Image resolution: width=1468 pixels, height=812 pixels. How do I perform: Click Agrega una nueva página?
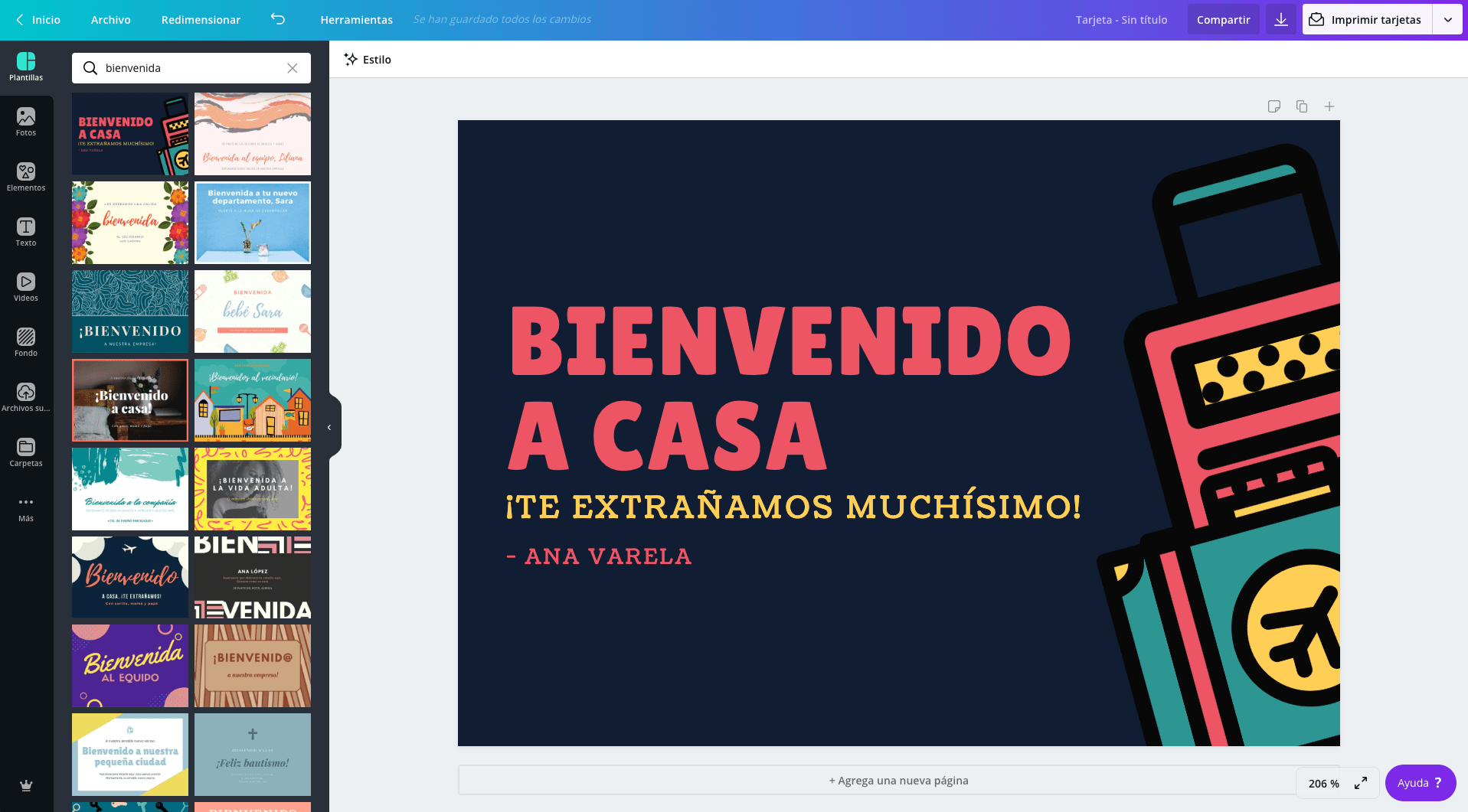898,781
